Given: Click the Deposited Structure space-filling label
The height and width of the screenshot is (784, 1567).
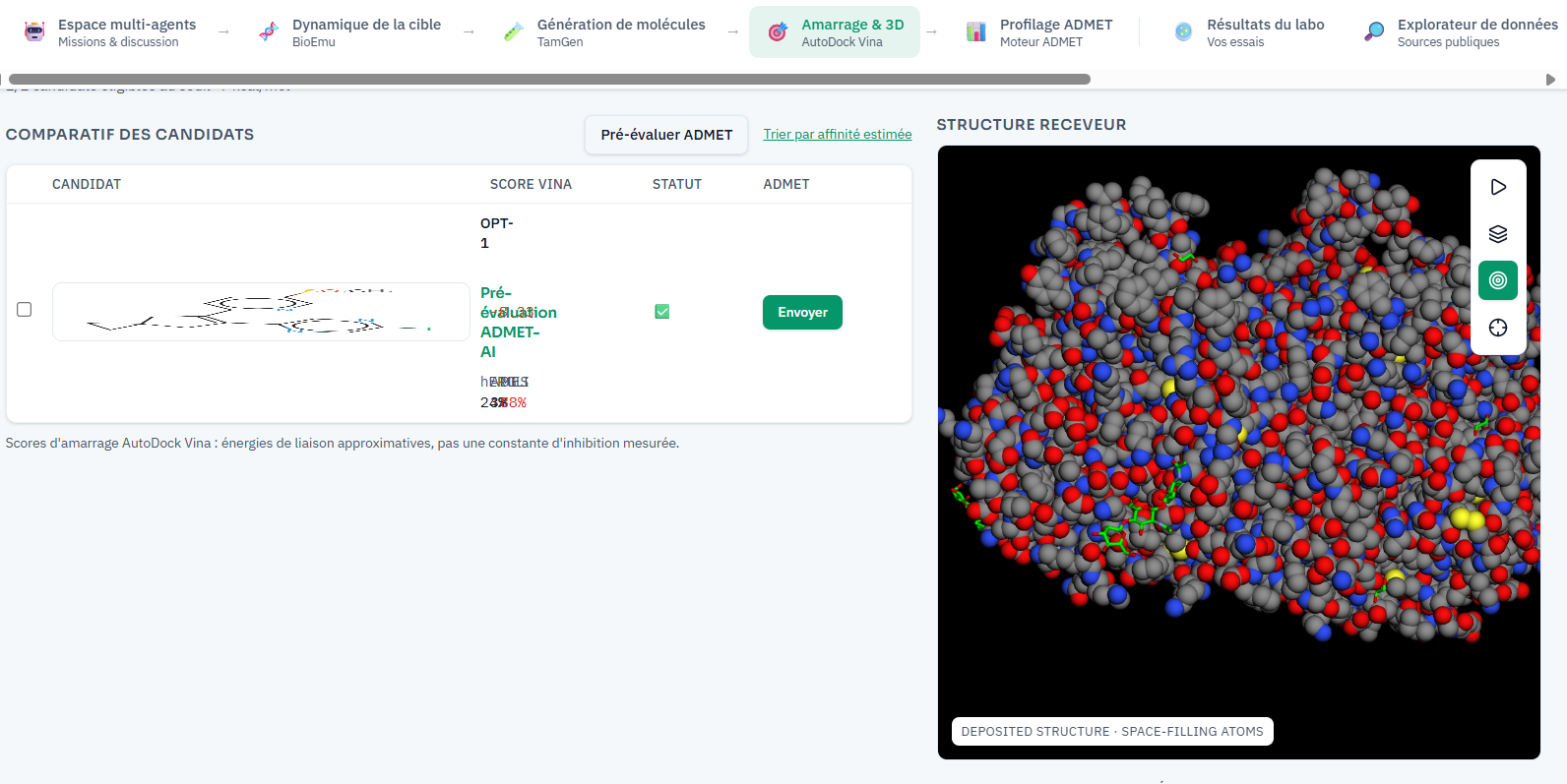Looking at the screenshot, I should [1112, 732].
